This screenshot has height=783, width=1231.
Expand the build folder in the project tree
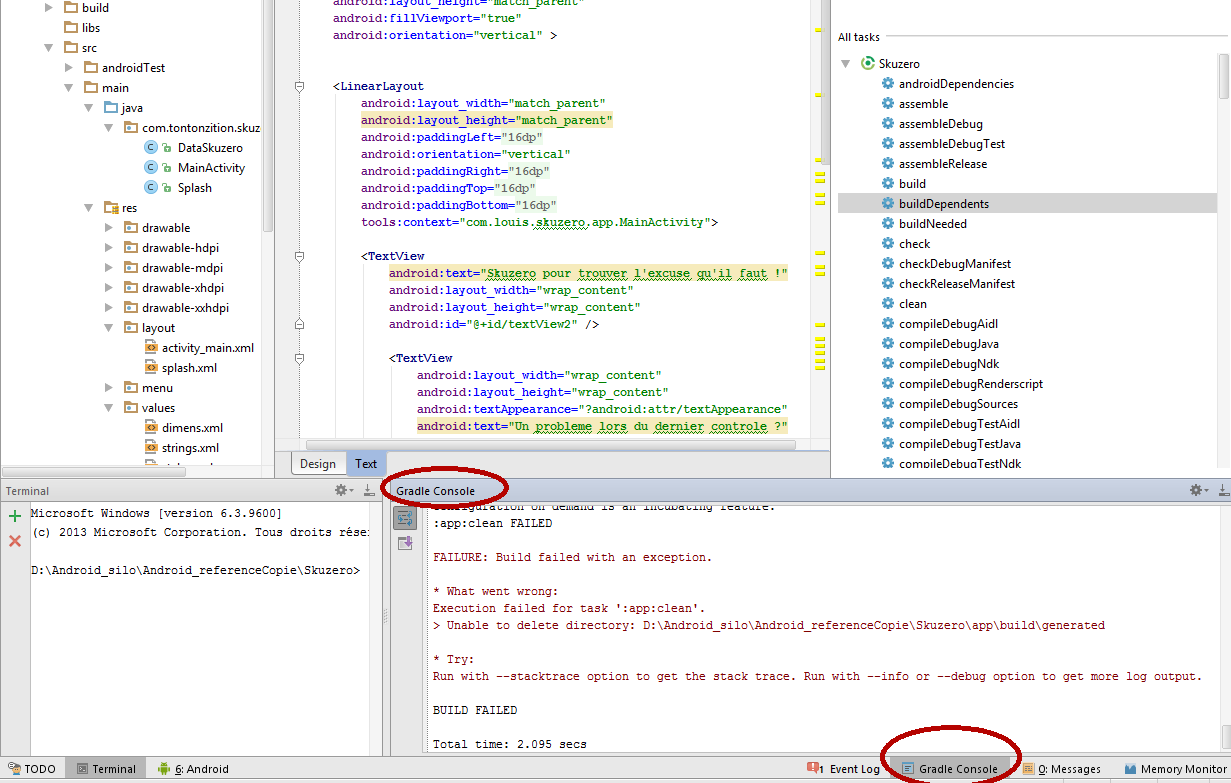pos(49,8)
